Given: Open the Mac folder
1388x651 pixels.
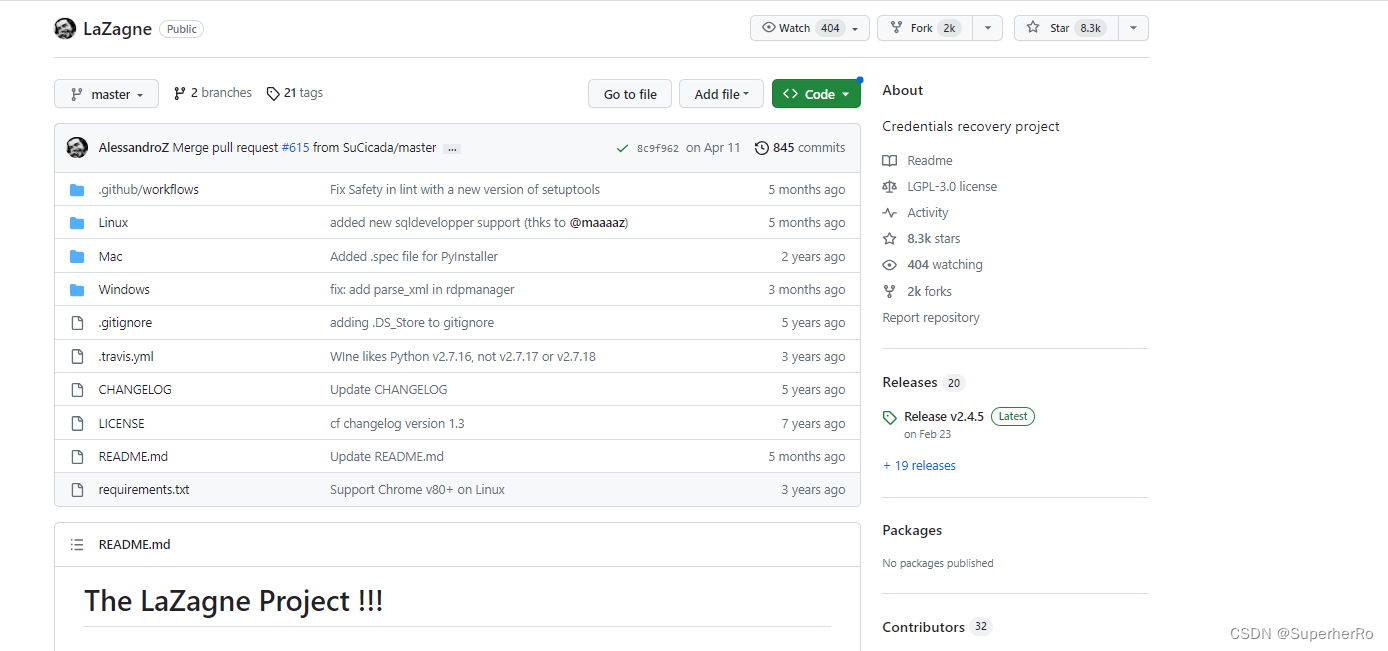Looking at the screenshot, I should (111, 257).
